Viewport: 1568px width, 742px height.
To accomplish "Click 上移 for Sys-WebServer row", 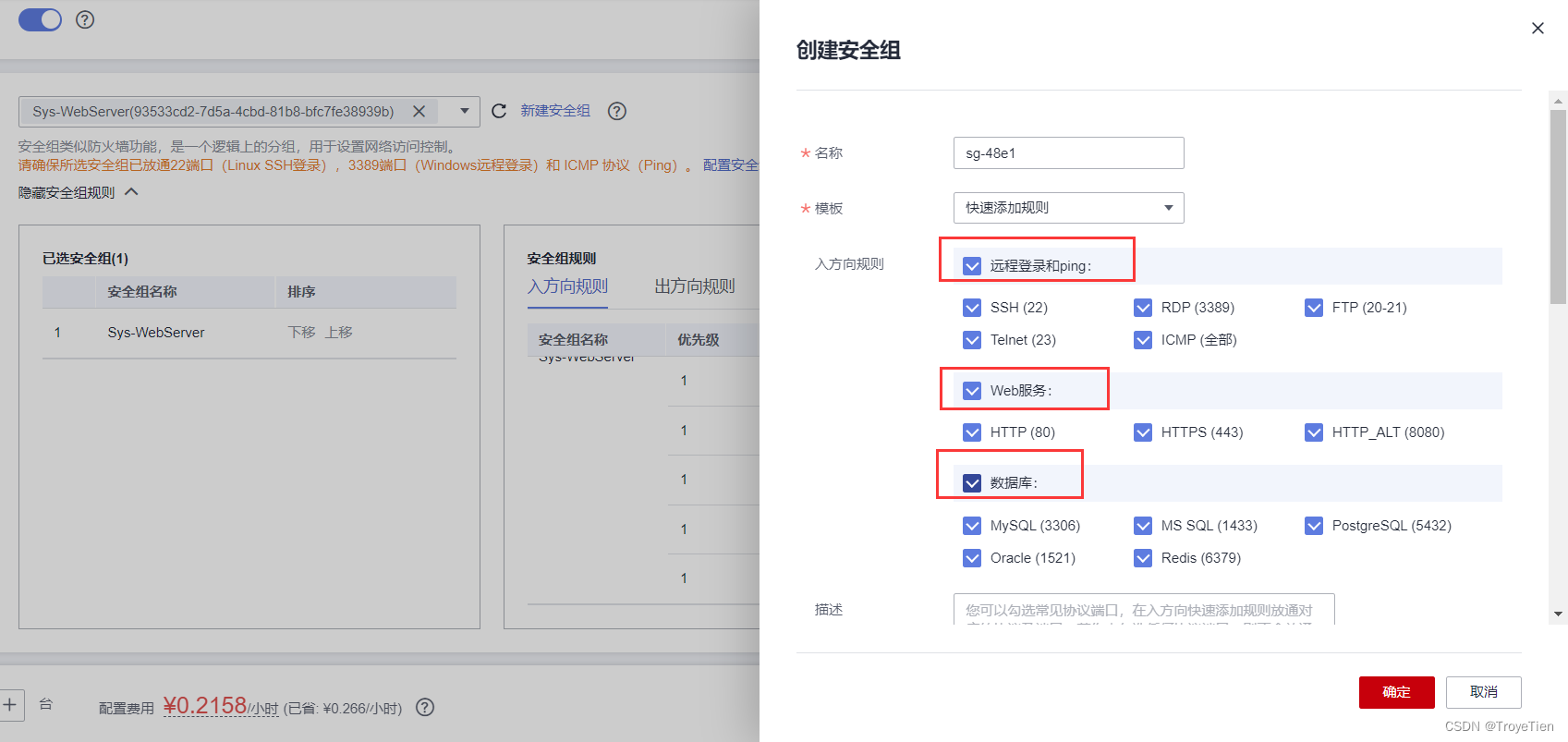I will coord(339,333).
